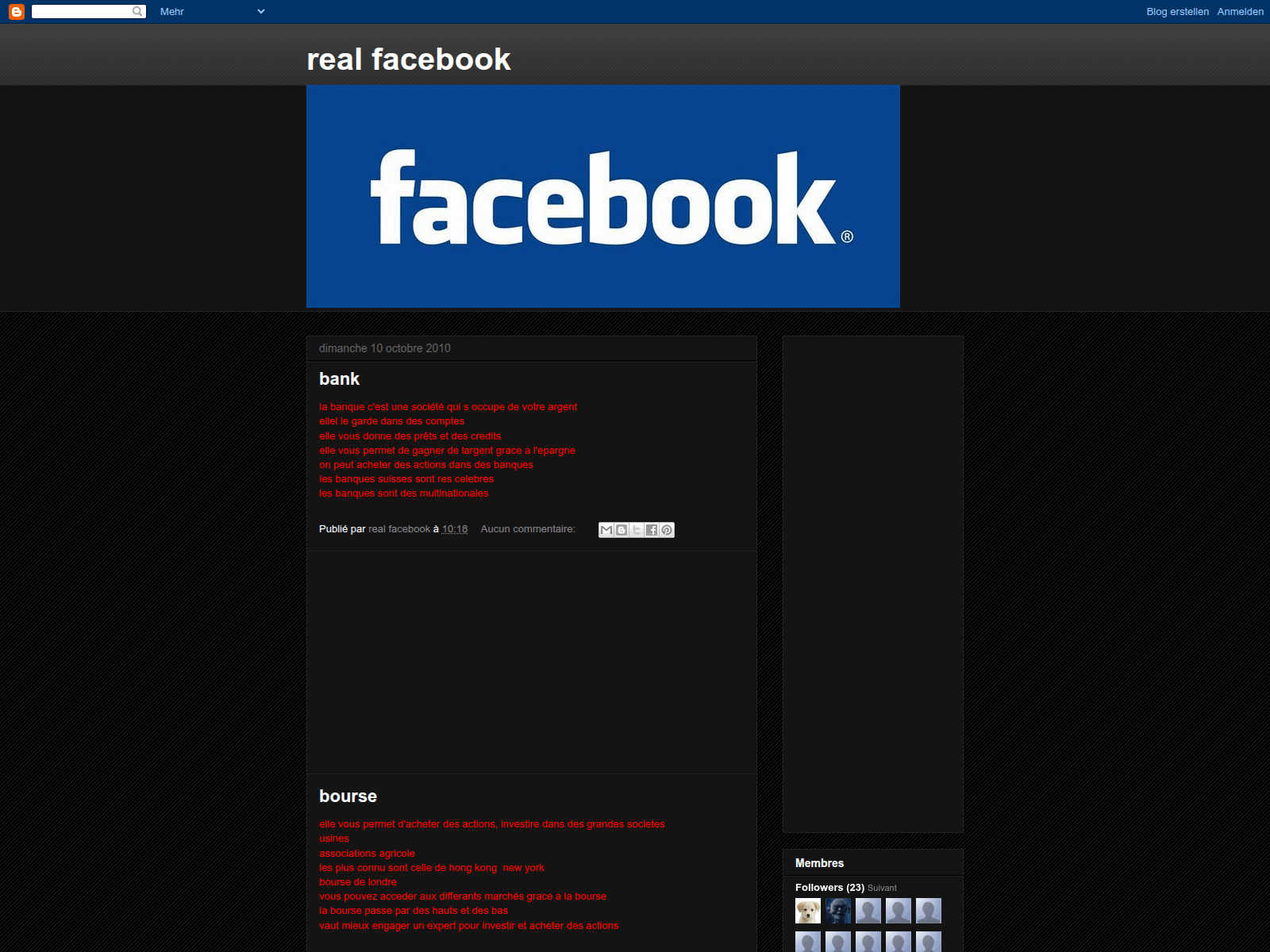Click text 'associations agricole'
The image size is (1270, 952).
(367, 854)
